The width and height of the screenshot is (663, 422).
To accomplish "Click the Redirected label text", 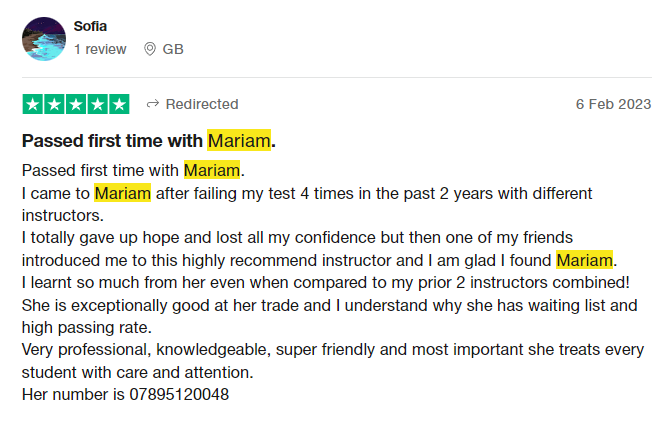I will (x=202, y=104).
